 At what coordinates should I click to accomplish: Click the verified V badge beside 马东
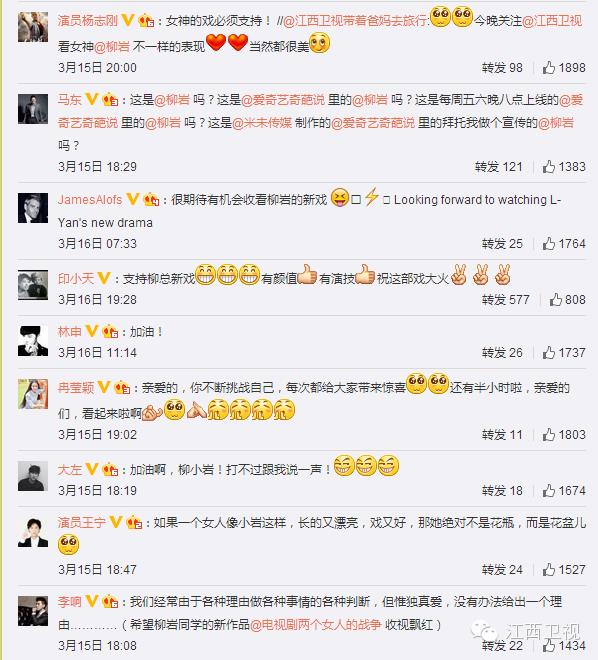91,99
